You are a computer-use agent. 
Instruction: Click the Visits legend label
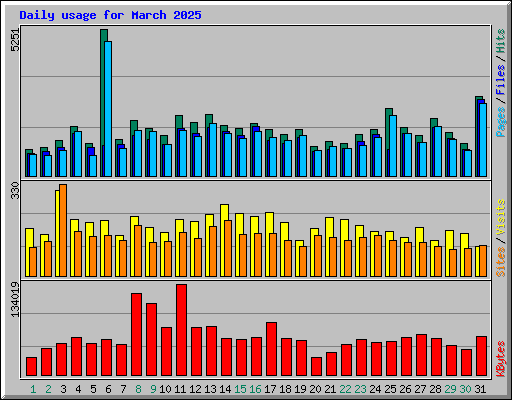tap(501, 217)
